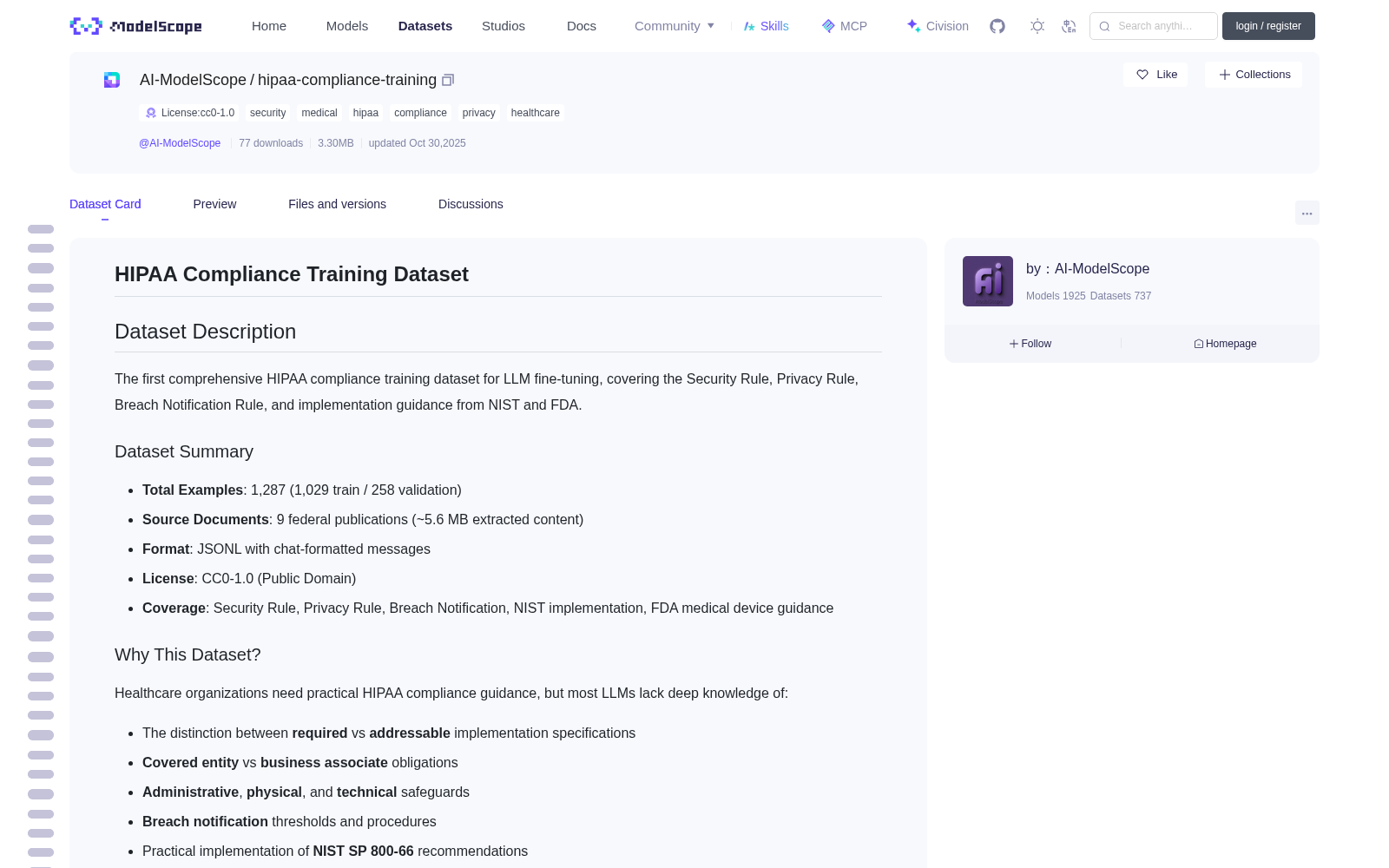Click the '3.30MB' size text
The width and height of the screenshot is (1389, 868).
coord(336,143)
